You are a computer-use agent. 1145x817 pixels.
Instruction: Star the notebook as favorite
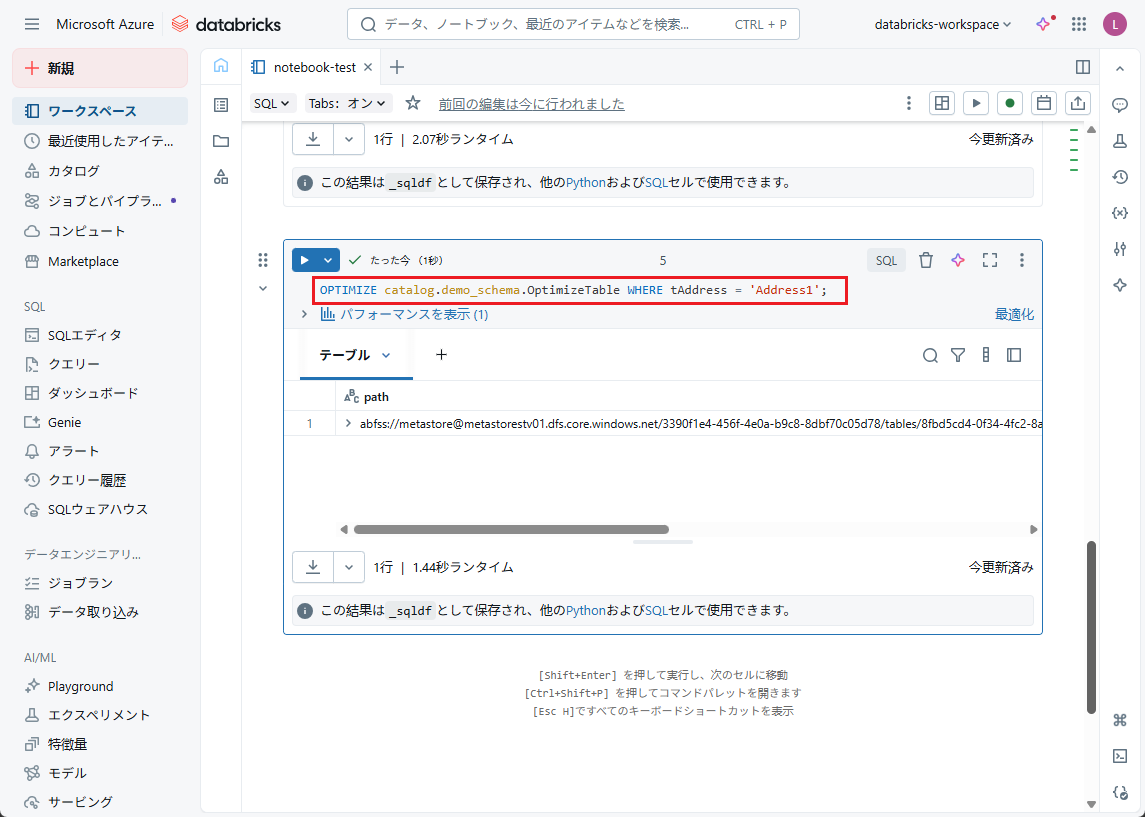tap(413, 103)
